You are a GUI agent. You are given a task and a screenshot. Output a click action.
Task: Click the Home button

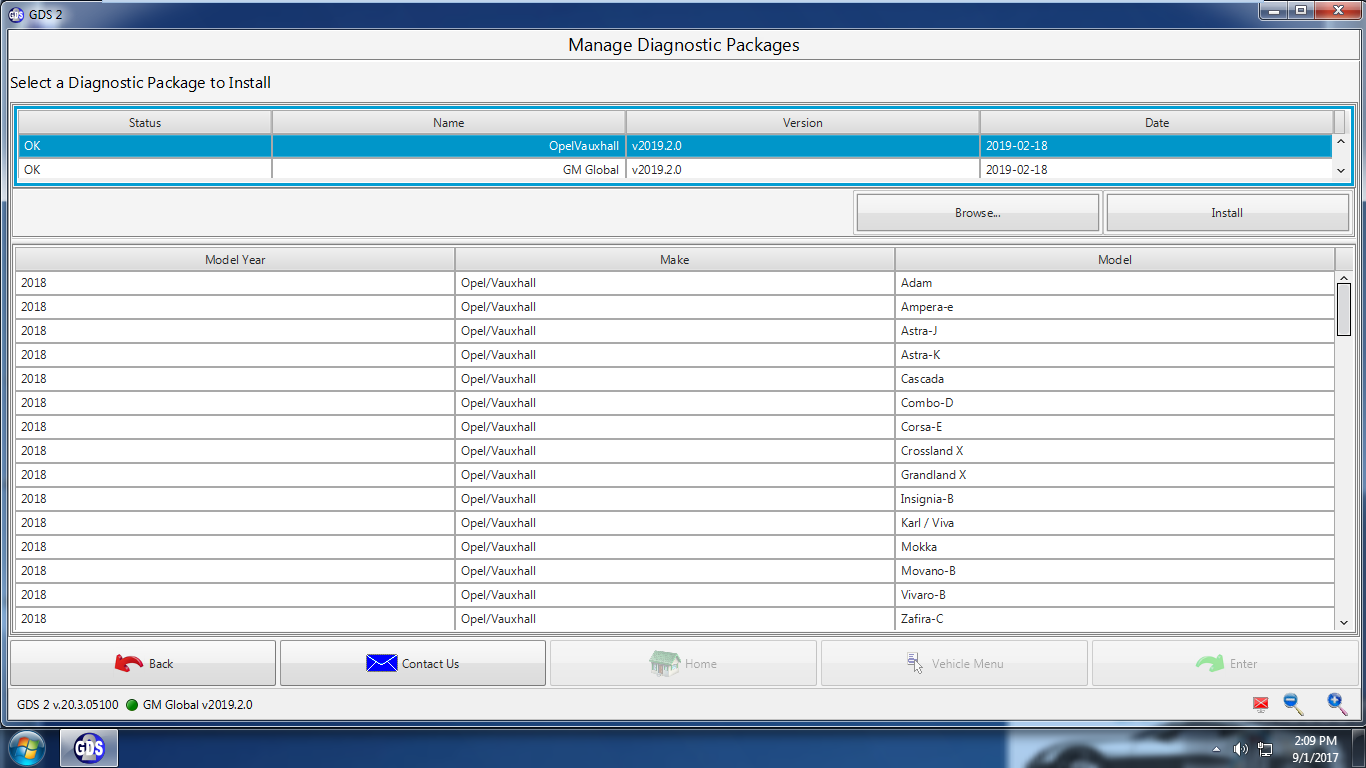[x=683, y=663]
